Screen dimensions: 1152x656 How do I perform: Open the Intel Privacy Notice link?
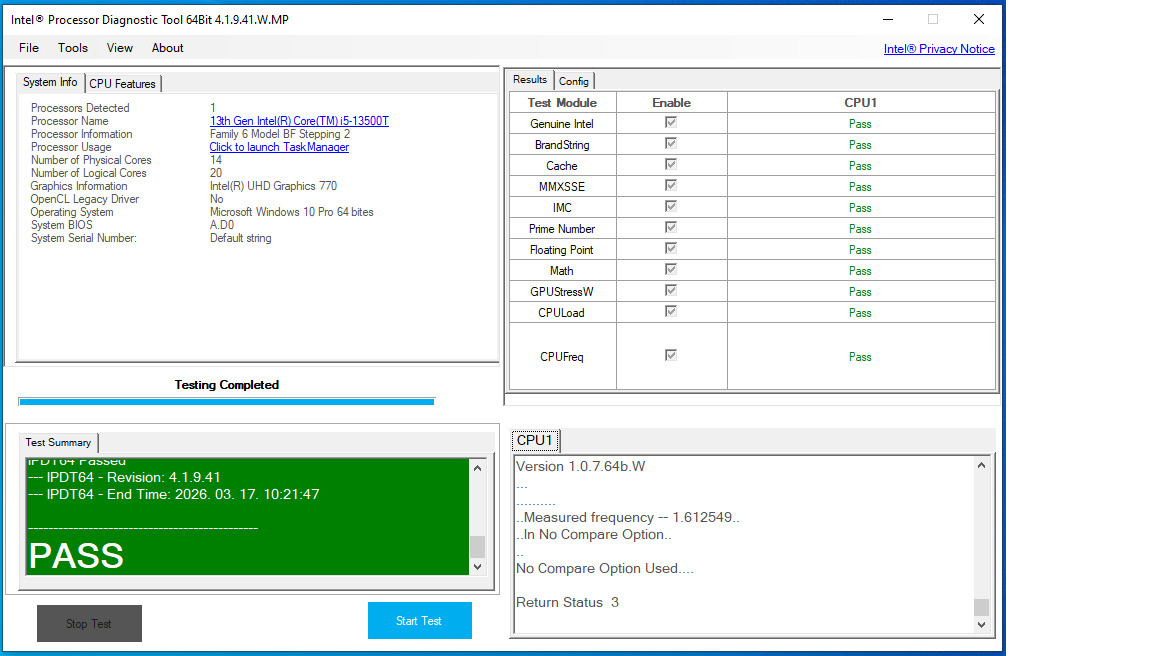939,48
